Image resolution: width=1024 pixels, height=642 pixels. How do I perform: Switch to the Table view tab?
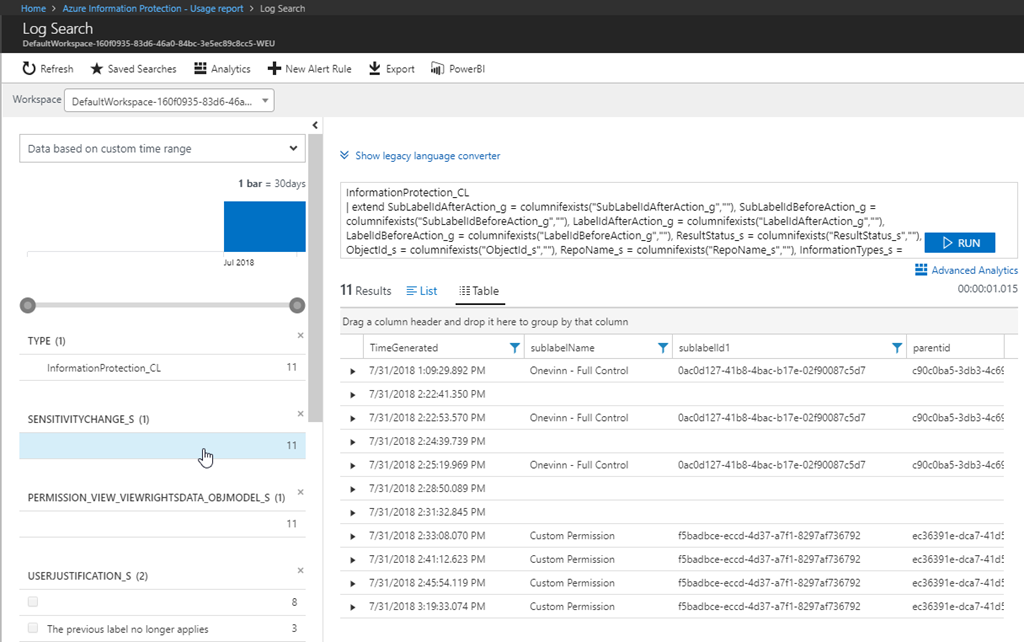coord(479,291)
